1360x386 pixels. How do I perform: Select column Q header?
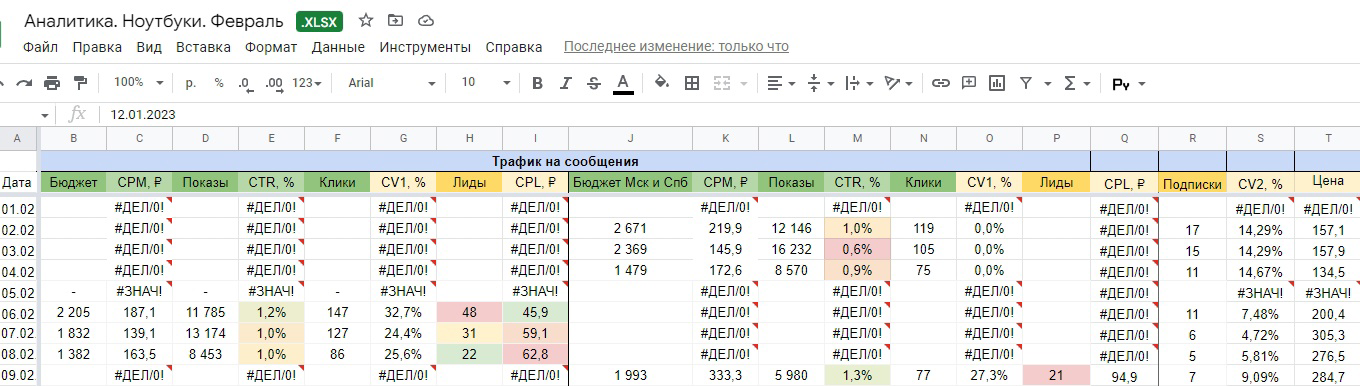tap(1124, 138)
